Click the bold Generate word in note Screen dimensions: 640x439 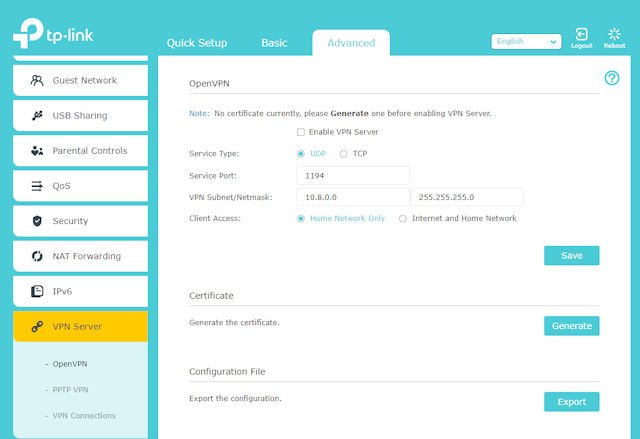click(x=349, y=113)
